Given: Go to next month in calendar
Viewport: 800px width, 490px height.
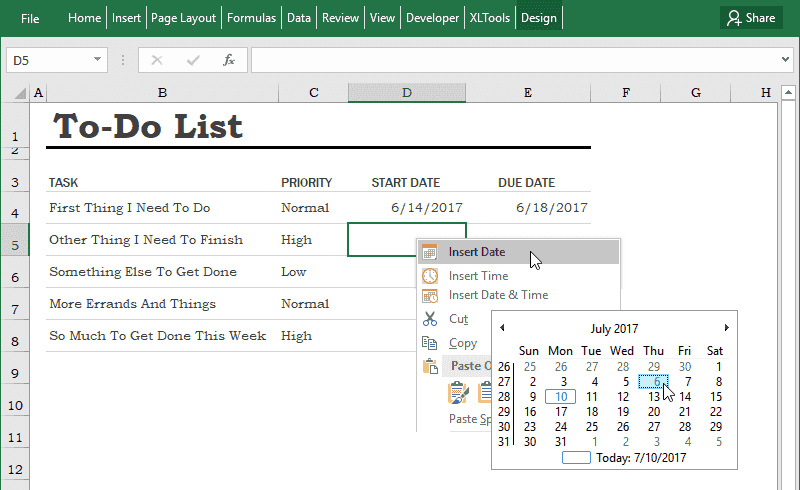Looking at the screenshot, I should pos(727,328).
